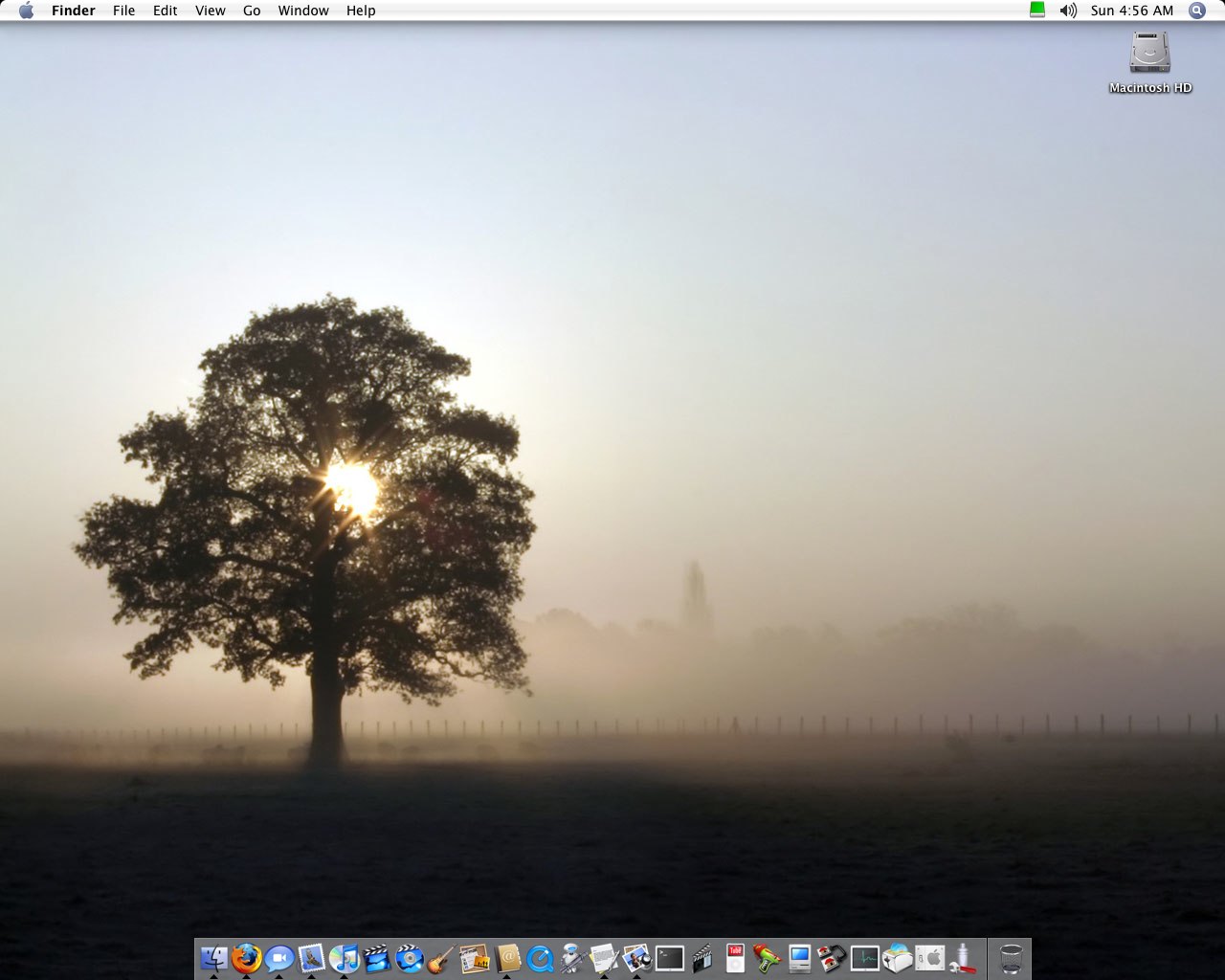The width and height of the screenshot is (1225, 980).
Task: Launch the ray gun app icon
Action: pos(767,958)
